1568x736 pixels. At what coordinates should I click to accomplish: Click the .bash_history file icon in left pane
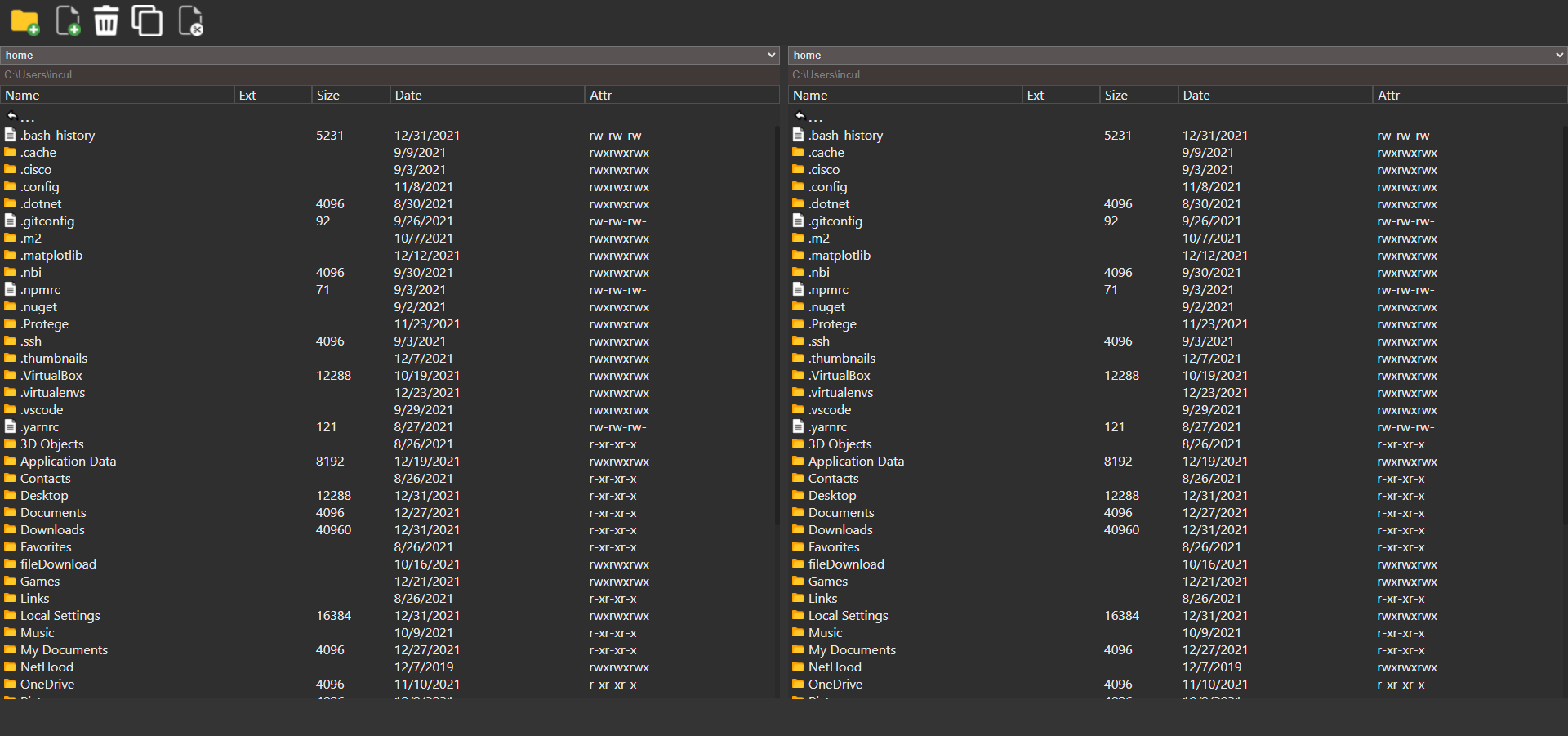point(11,135)
